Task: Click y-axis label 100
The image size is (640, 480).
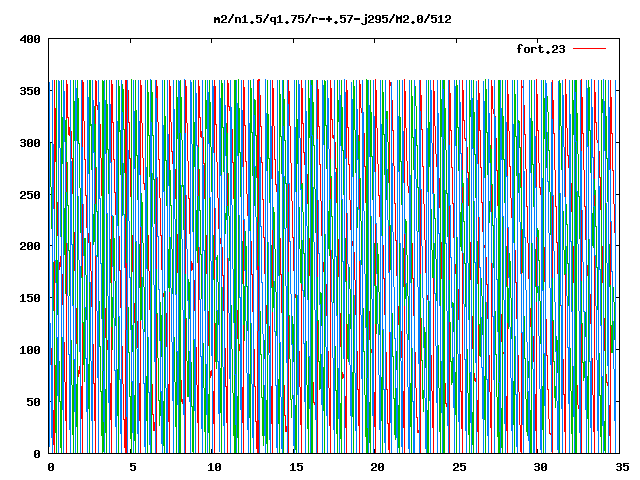Action: [x=30, y=350]
